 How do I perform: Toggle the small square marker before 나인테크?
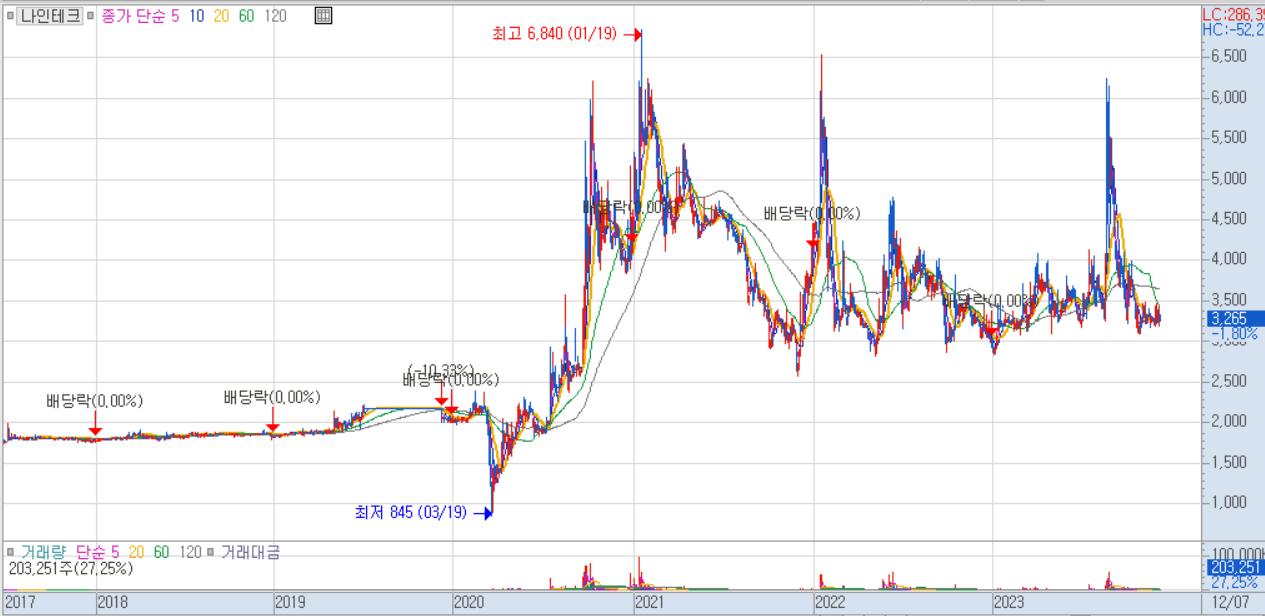click(10, 16)
